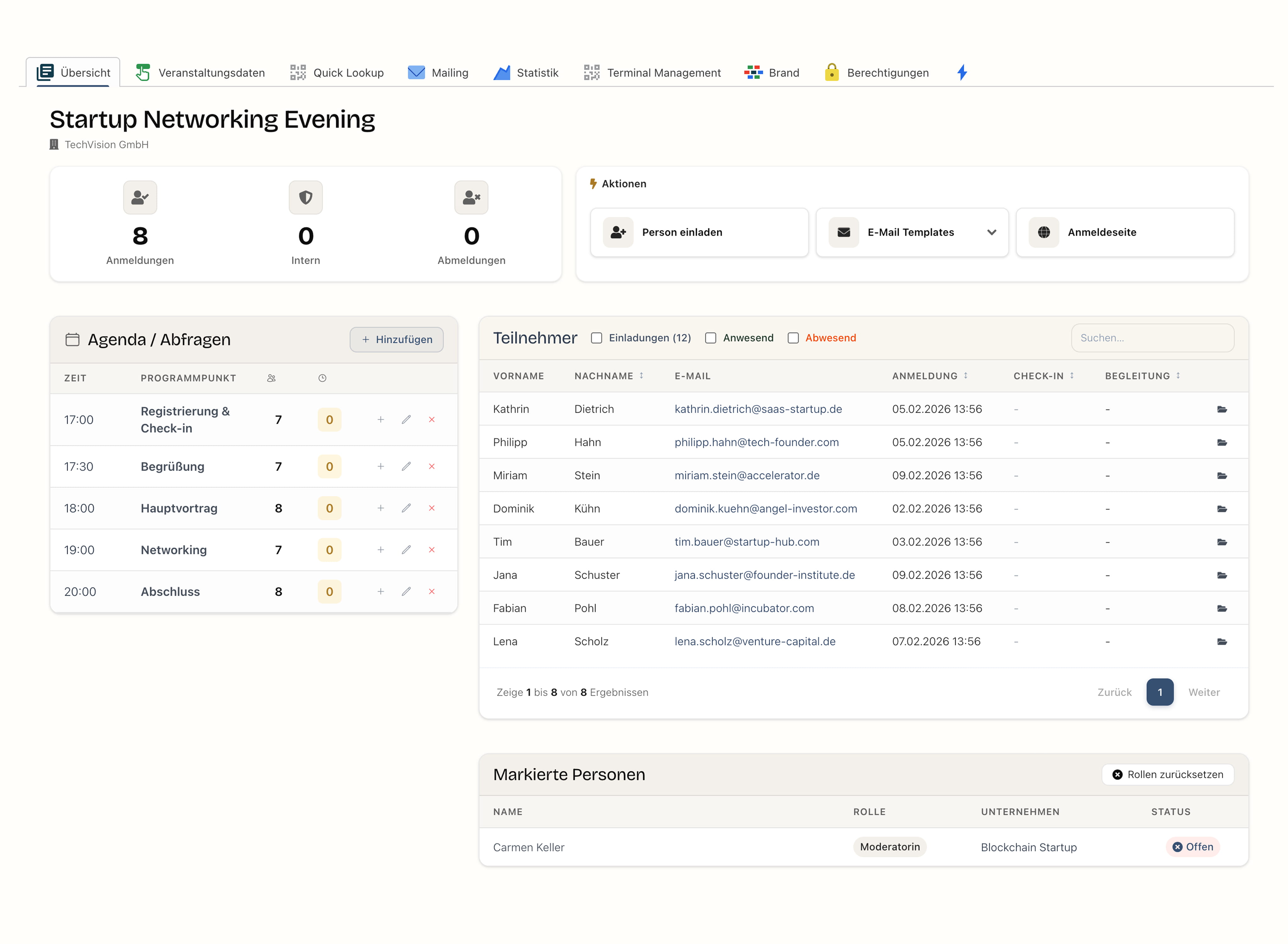The height and width of the screenshot is (944, 1288).
Task: Click TechVision GmbH organizer text
Action: 106,145
